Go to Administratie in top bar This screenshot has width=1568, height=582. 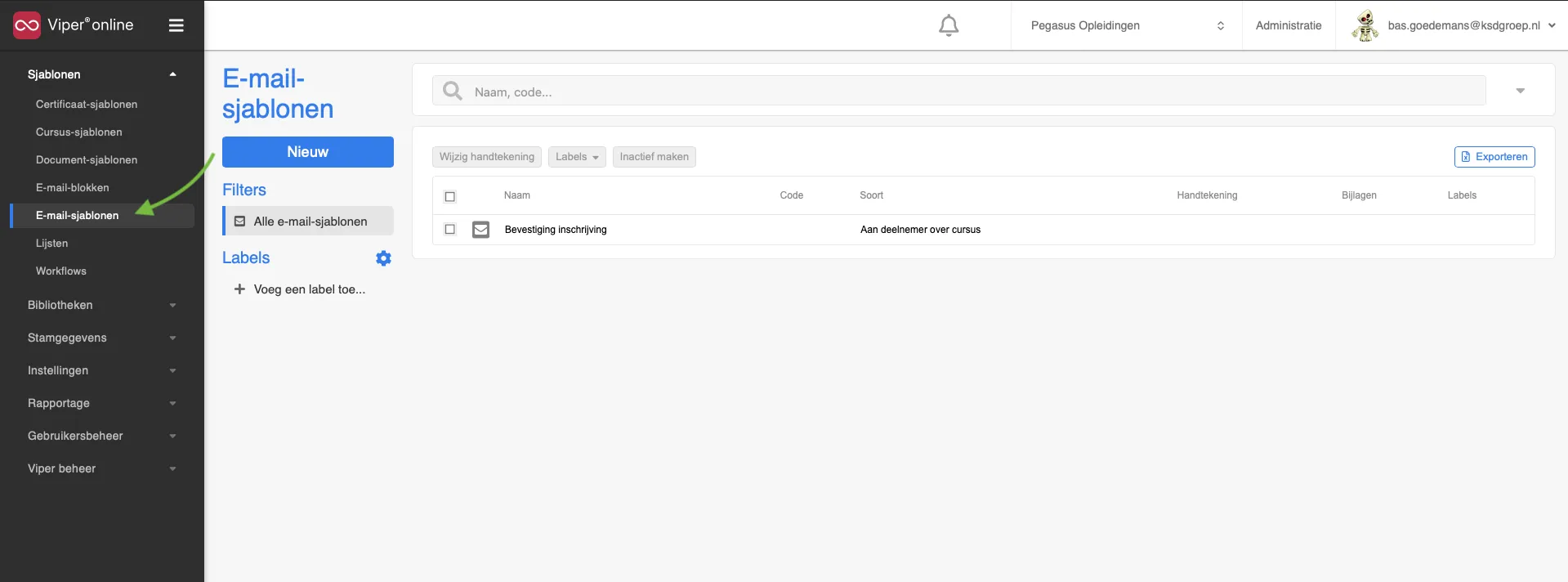point(1289,25)
